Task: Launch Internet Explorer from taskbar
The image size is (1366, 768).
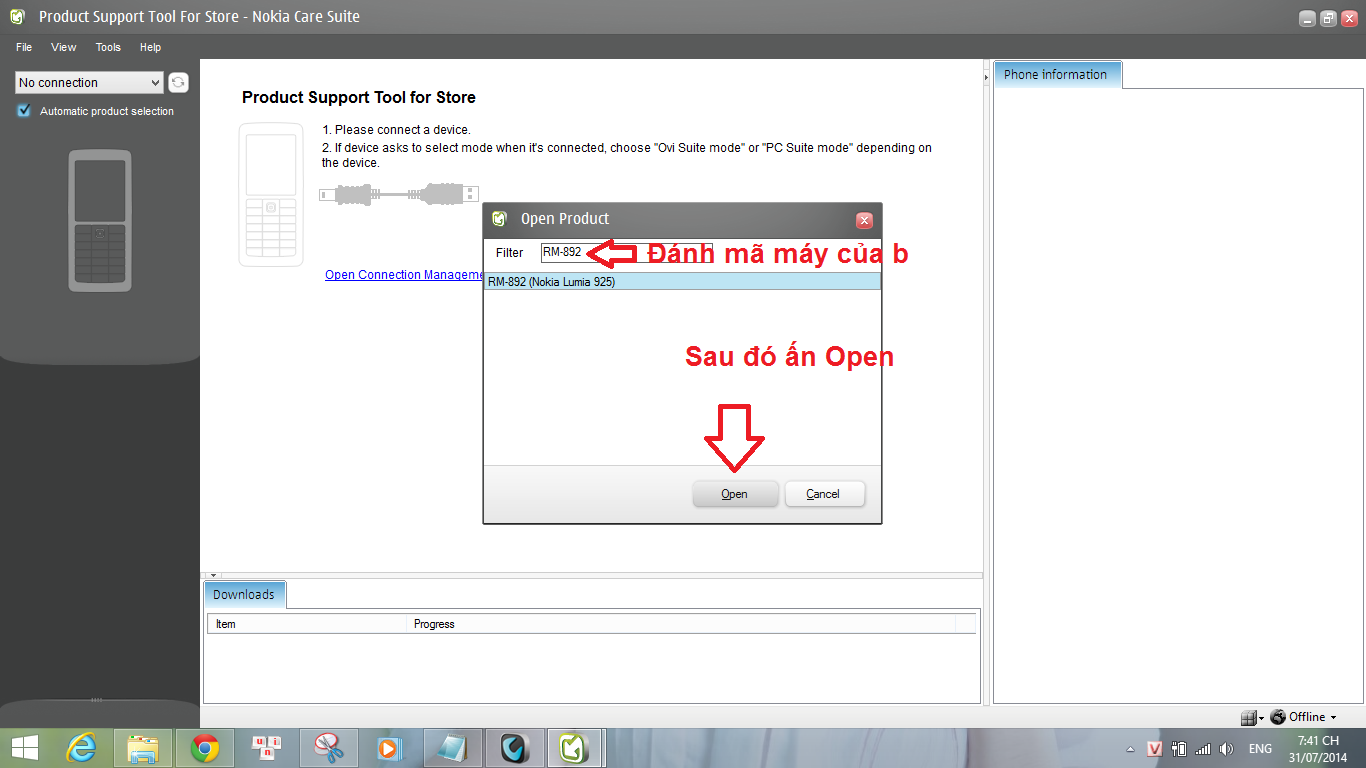Action: coord(83,747)
